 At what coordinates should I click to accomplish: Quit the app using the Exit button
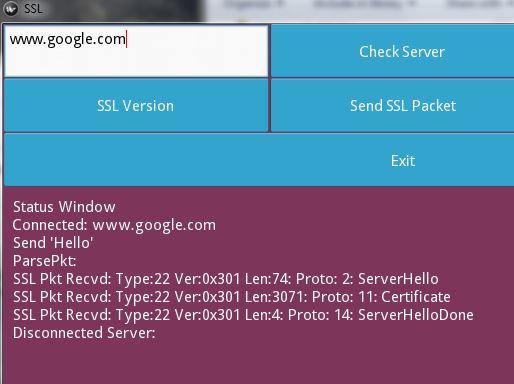[x=259, y=160]
